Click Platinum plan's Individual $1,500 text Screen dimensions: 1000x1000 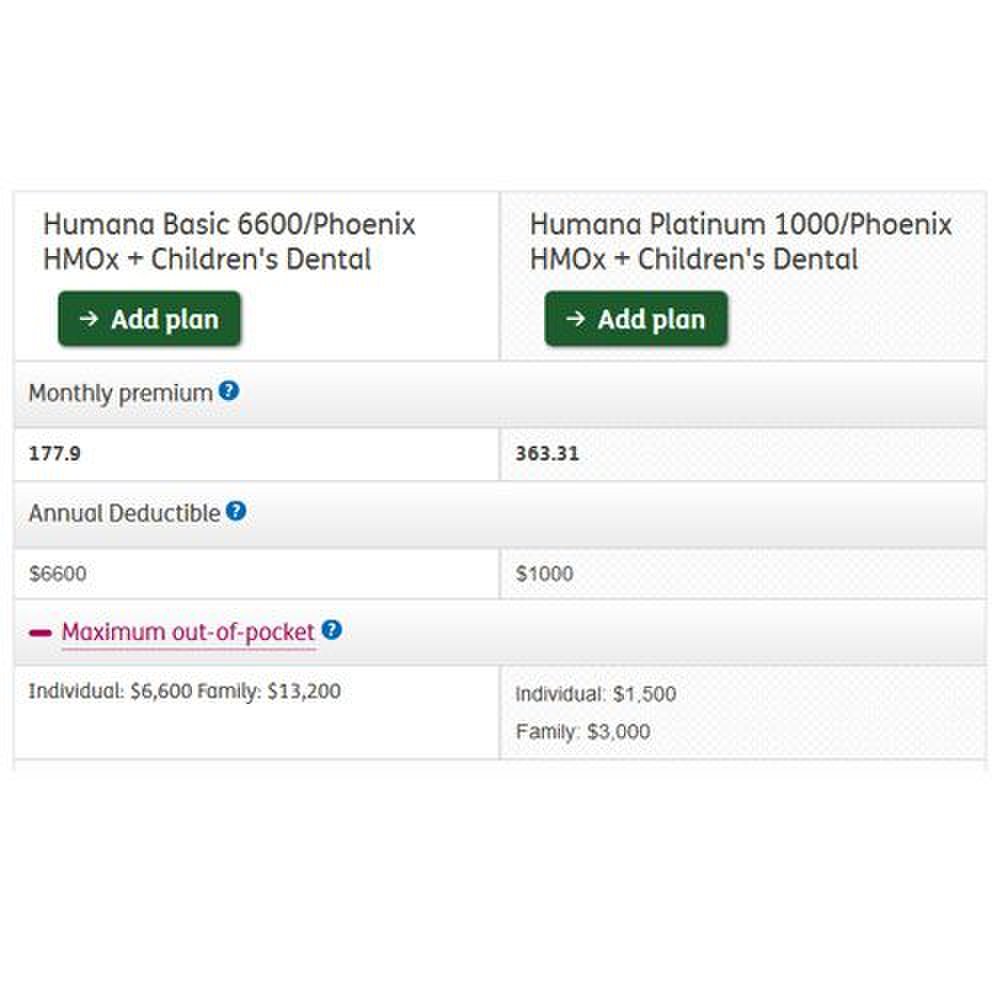[x=595, y=694]
